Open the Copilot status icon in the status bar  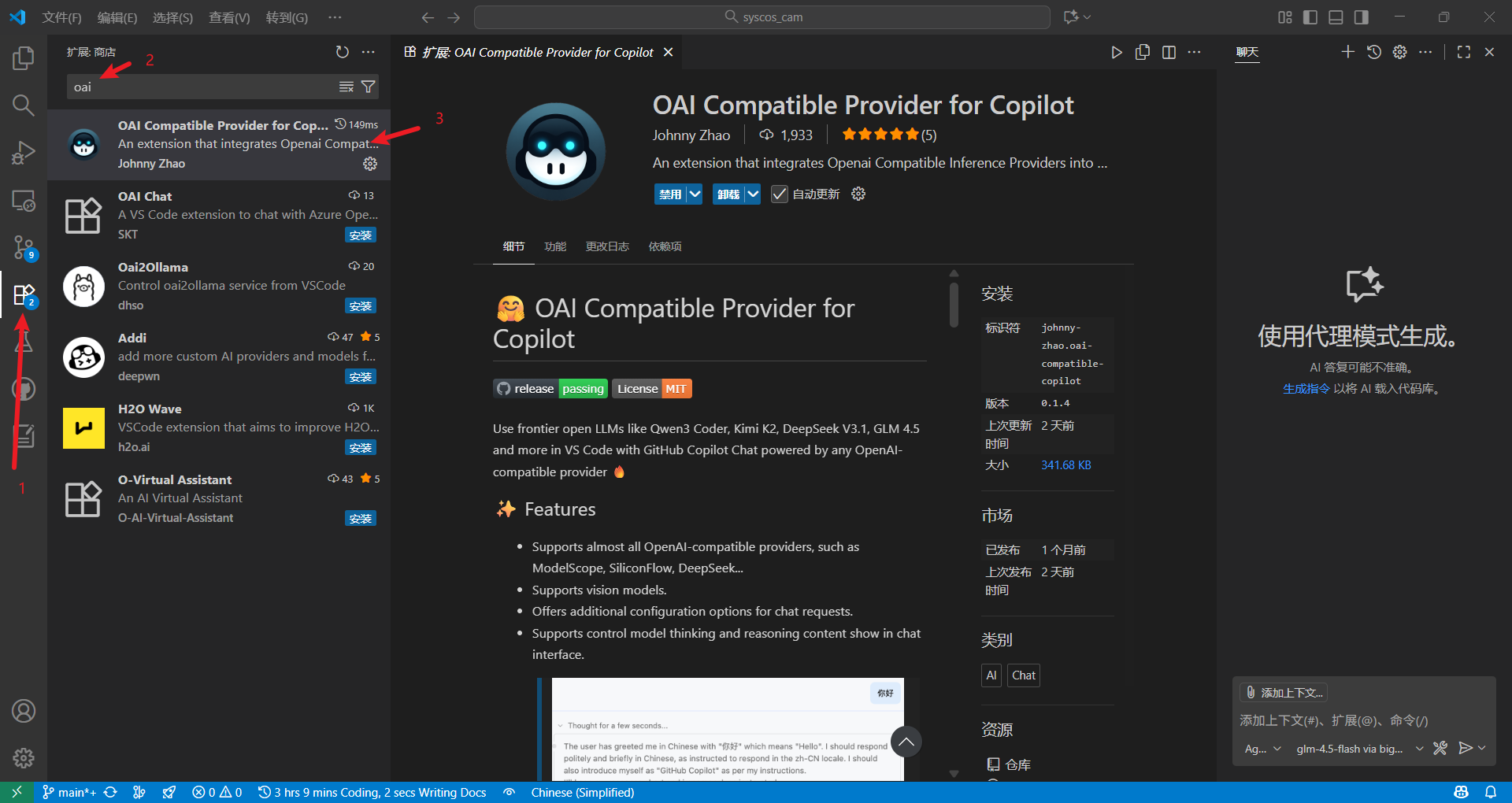pyautogui.click(x=1462, y=792)
